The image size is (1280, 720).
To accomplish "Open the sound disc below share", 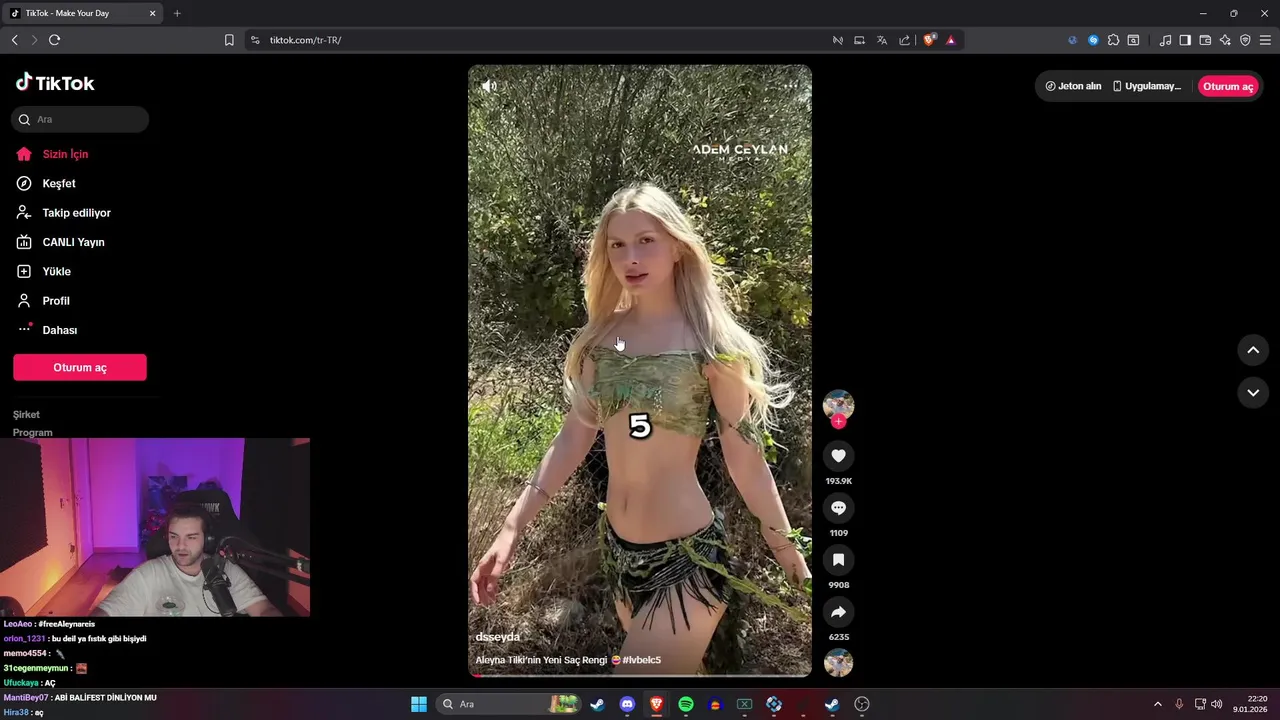I will click(838, 663).
